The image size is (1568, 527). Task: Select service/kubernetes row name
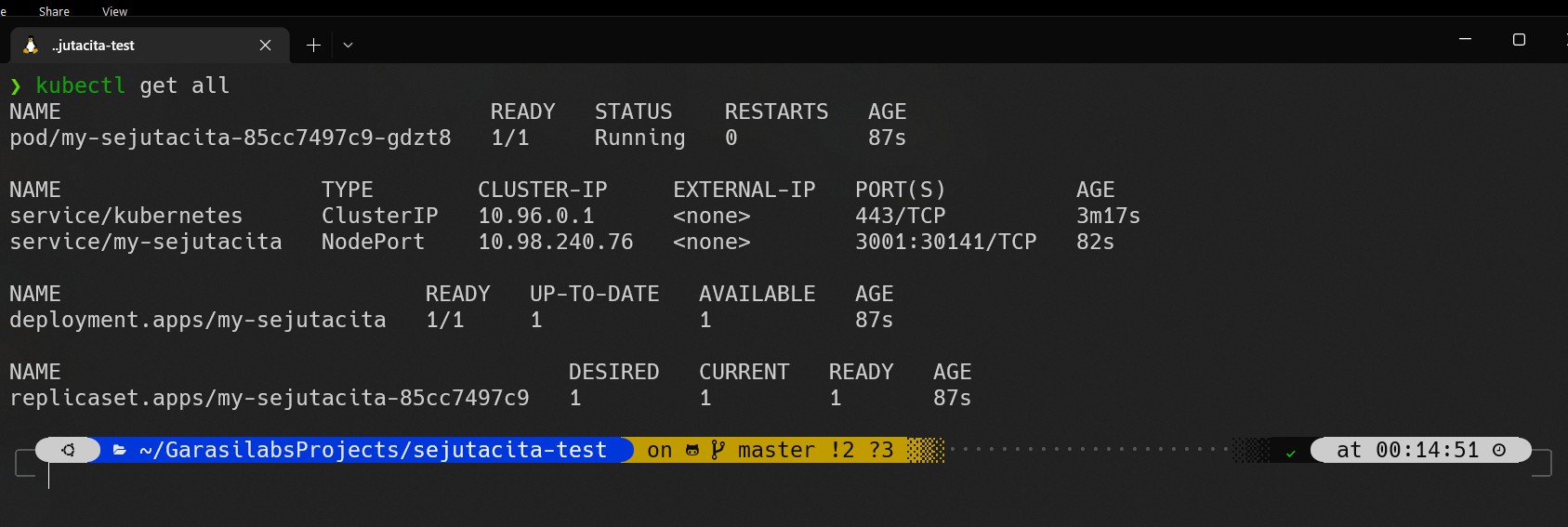(126, 216)
